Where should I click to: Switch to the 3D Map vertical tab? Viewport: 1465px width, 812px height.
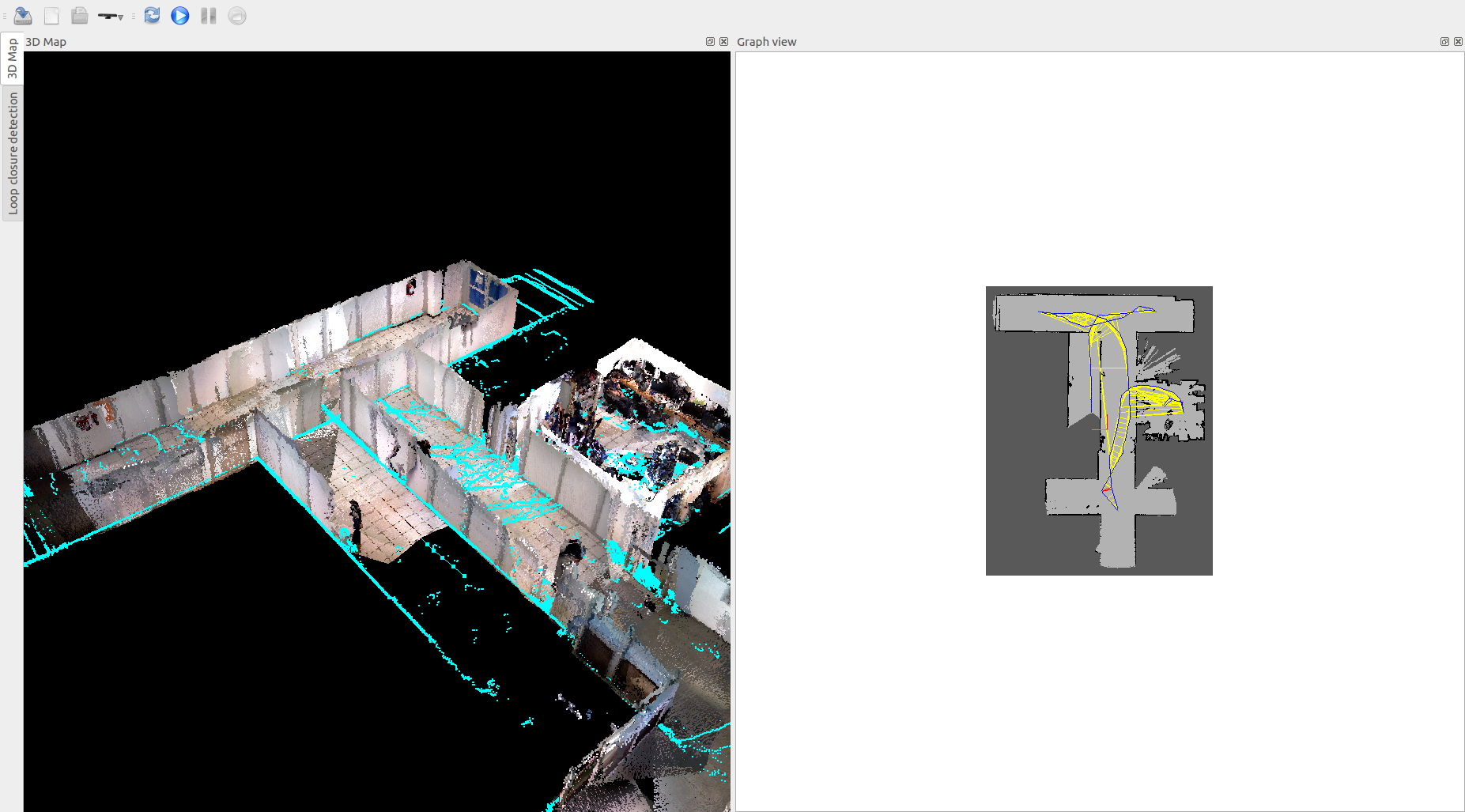(12, 59)
